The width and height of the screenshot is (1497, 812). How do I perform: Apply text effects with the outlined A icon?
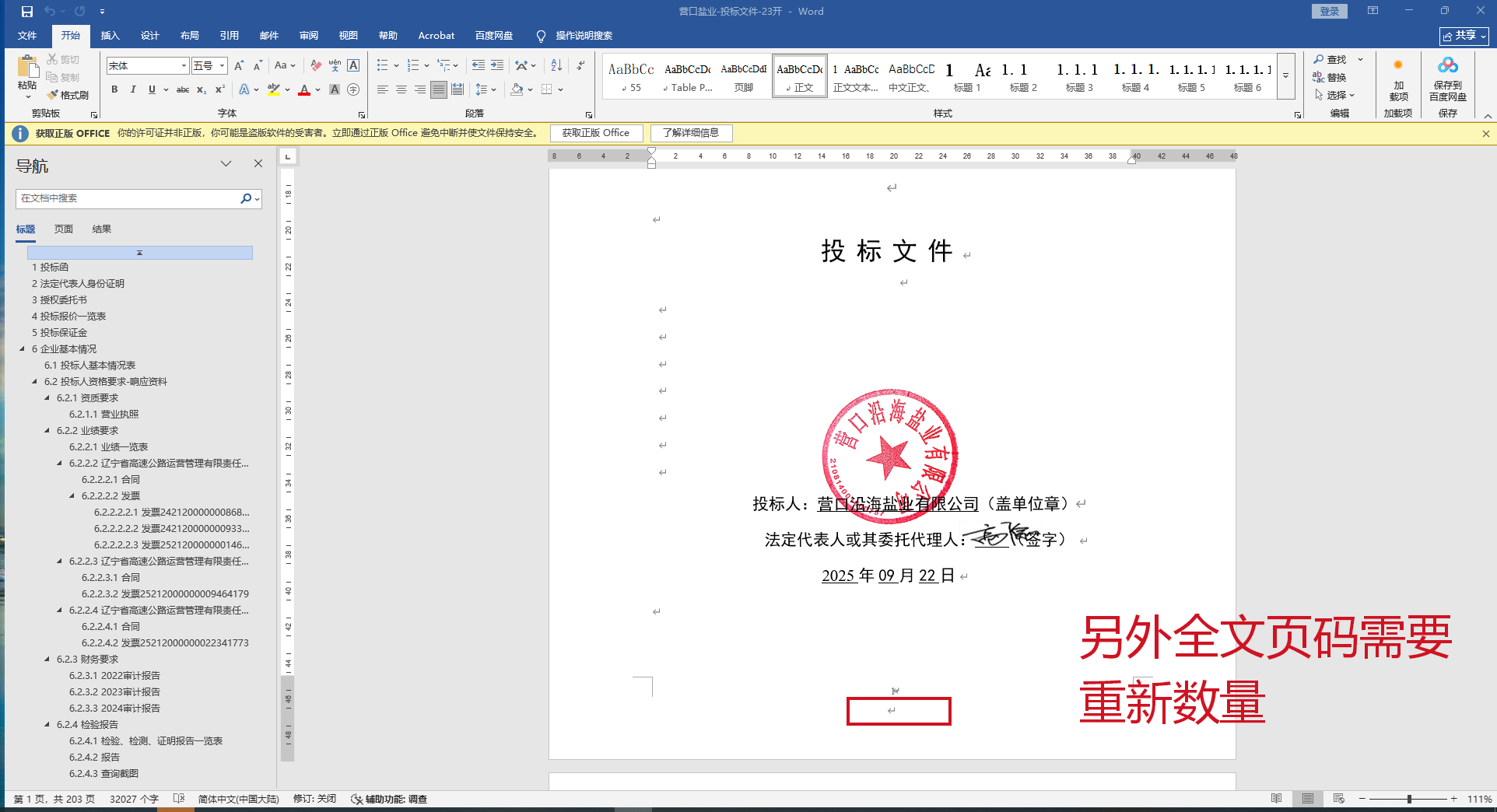[244, 89]
